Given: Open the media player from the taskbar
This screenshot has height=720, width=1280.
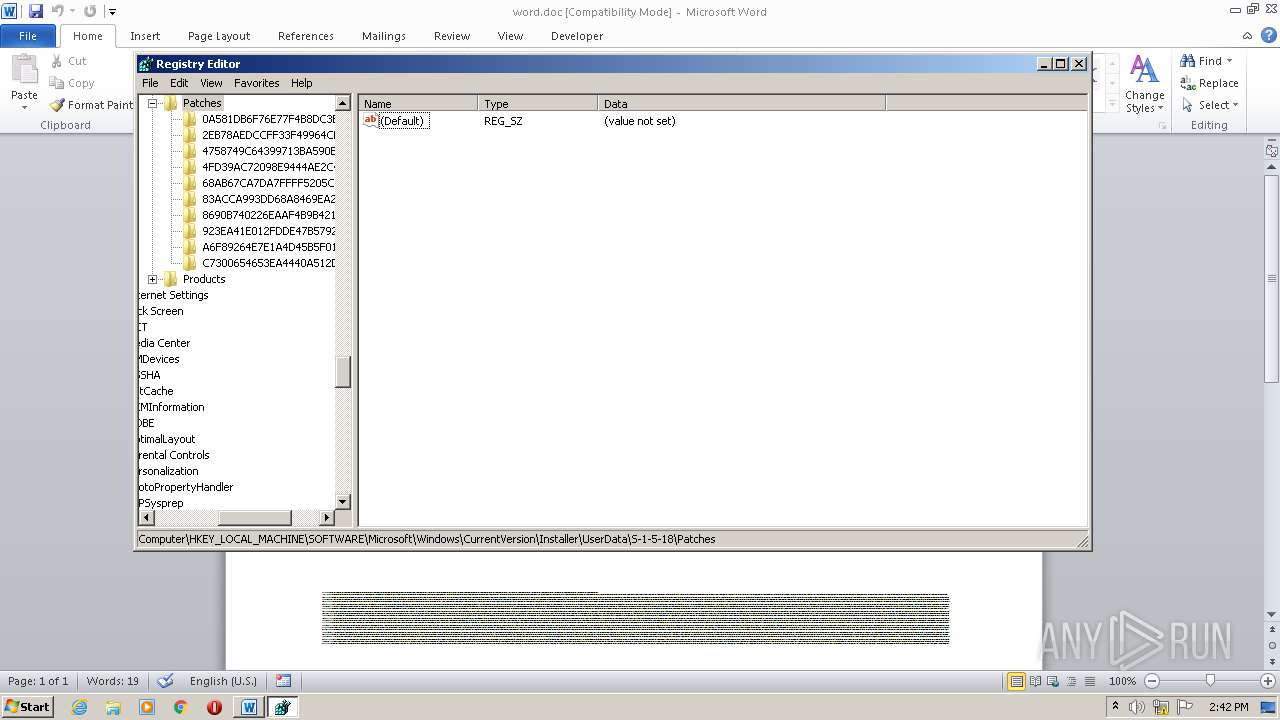Looking at the screenshot, I should pyautogui.click(x=147, y=707).
